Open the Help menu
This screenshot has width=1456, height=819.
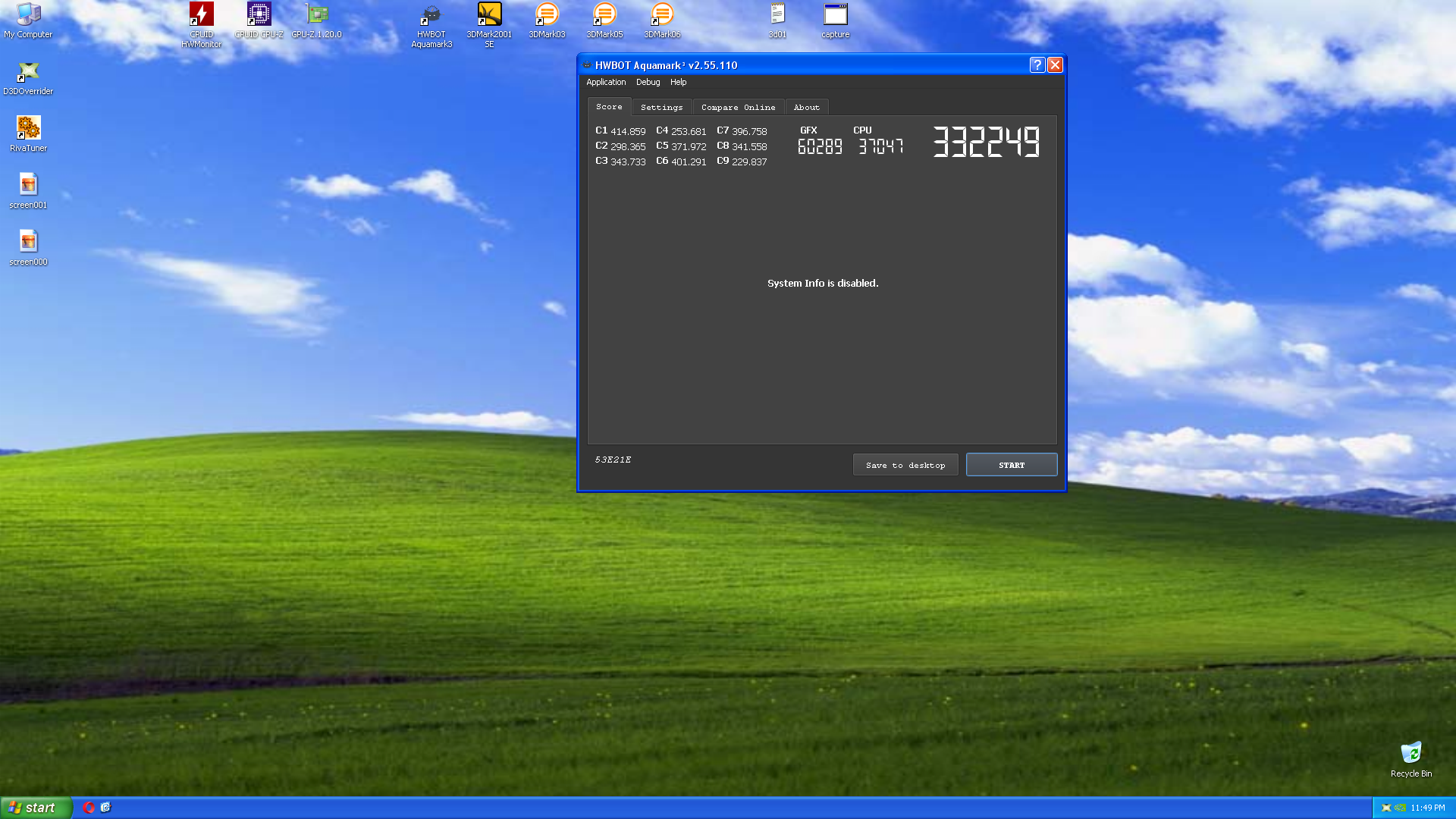[x=678, y=82]
